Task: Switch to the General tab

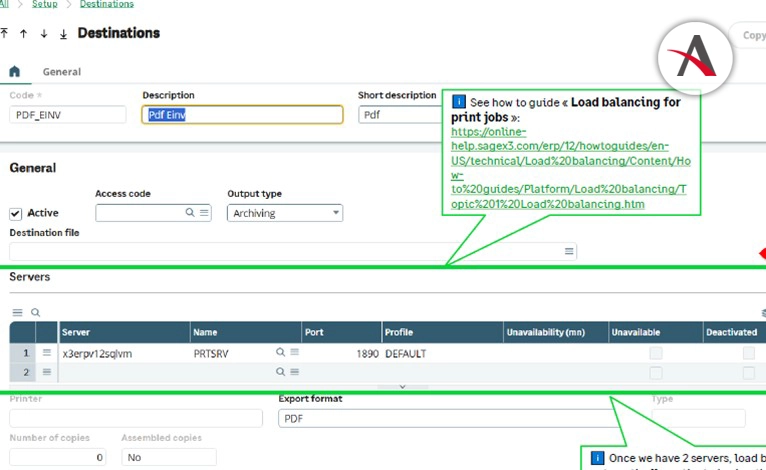Action: pyautogui.click(x=61, y=72)
